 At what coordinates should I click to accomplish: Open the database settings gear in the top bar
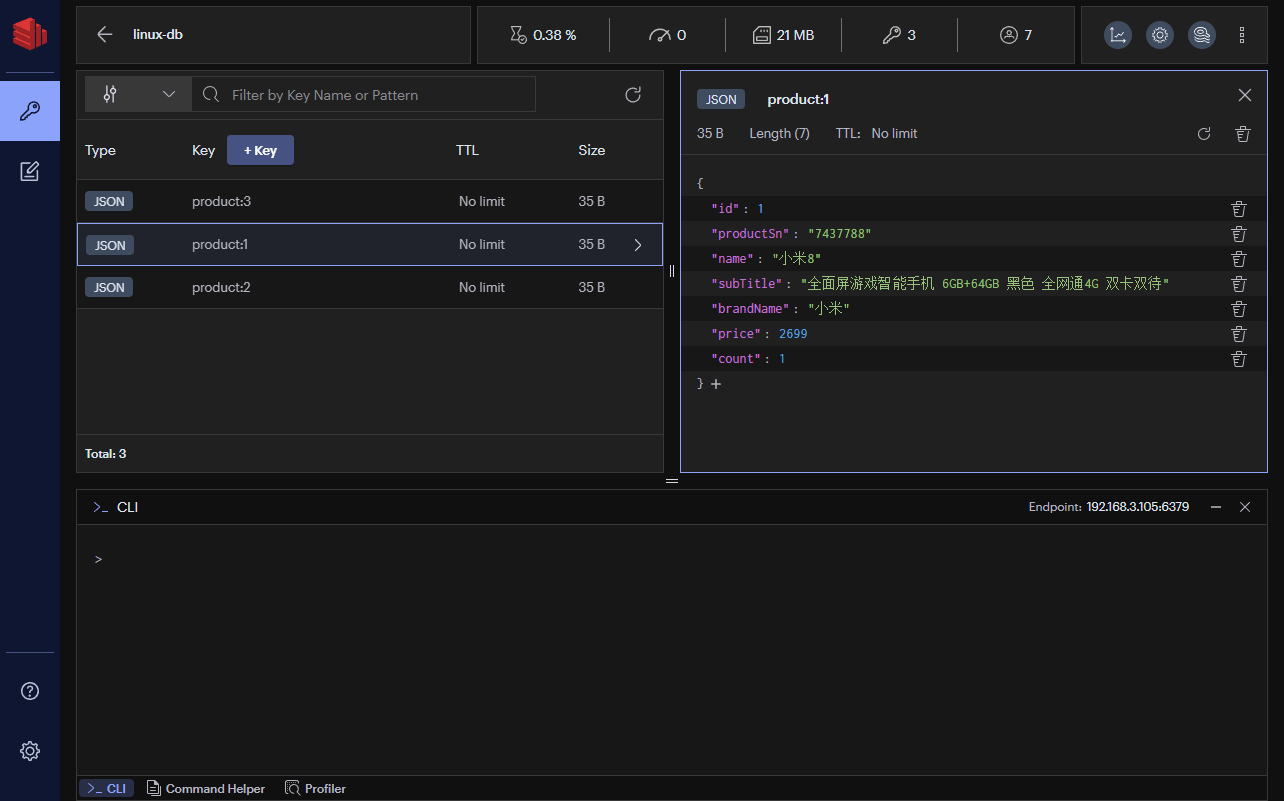coord(1160,35)
